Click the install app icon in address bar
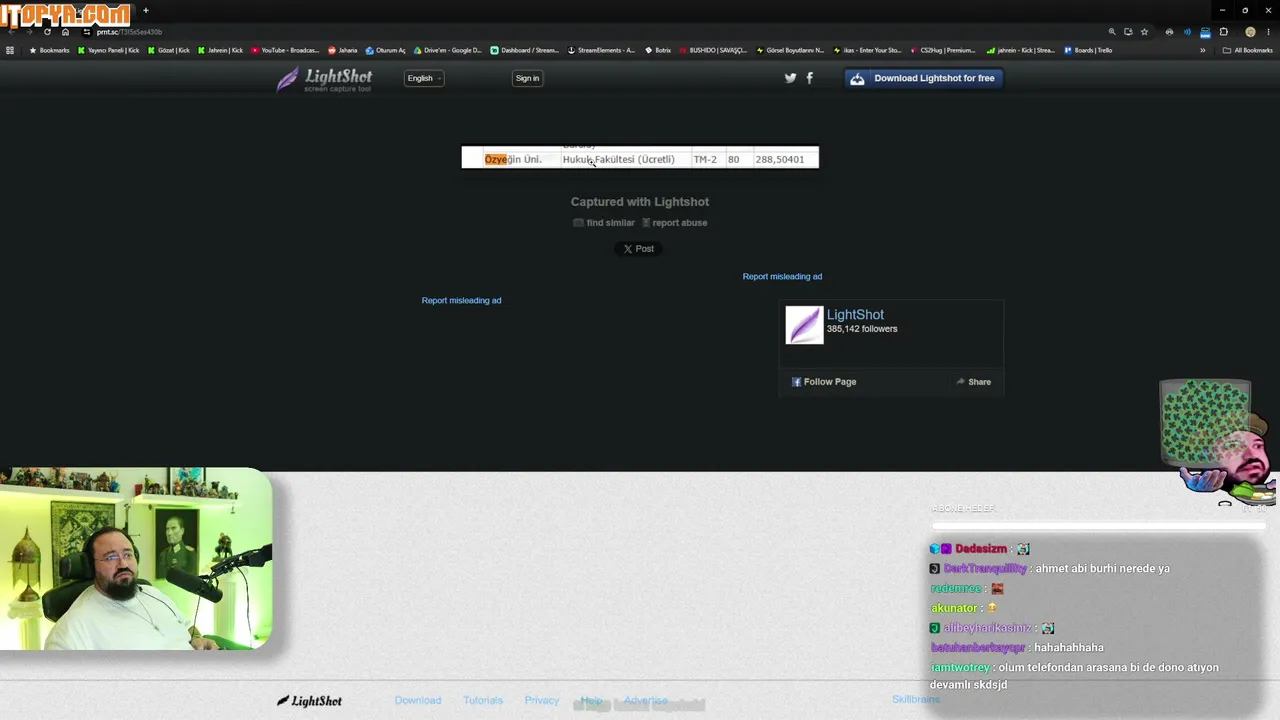The image size is (1280, 720). tap(1128, 32)
